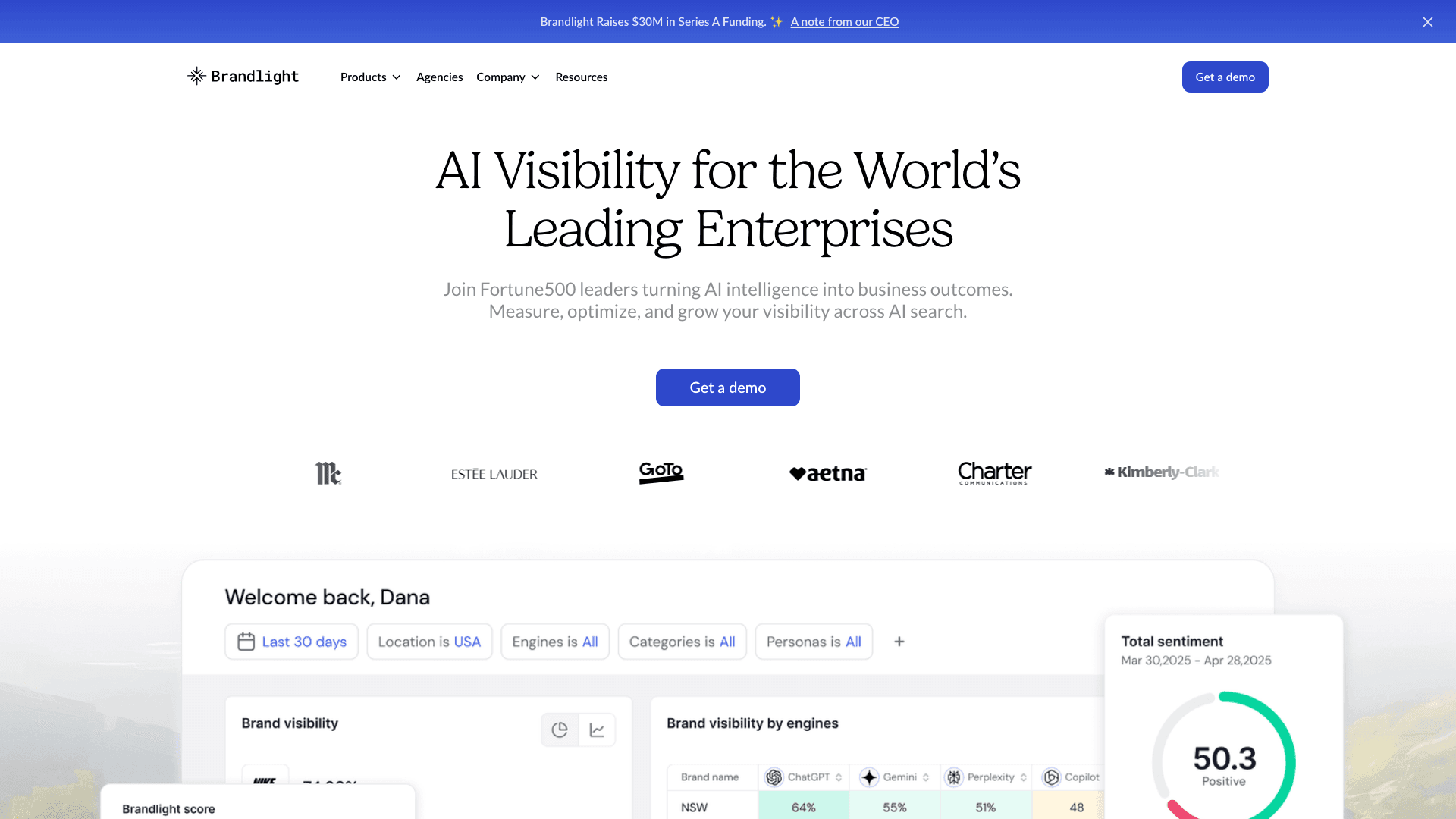Click the Brand visibility by engines title
The width and height of the screenshot is (1456, 819).
[752, 723]
